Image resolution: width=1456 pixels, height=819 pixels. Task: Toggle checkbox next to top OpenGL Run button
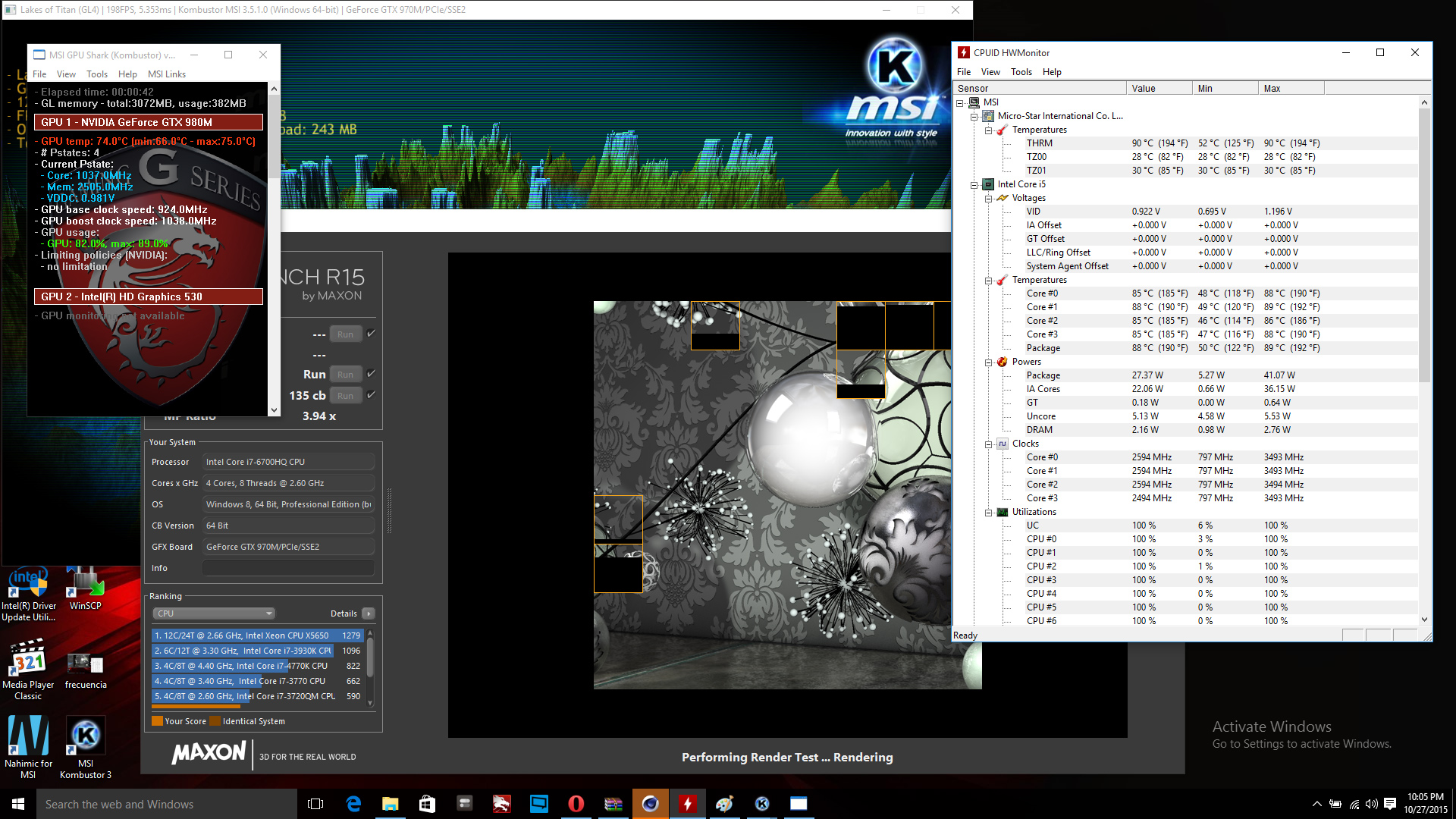(x=371, y=334)
